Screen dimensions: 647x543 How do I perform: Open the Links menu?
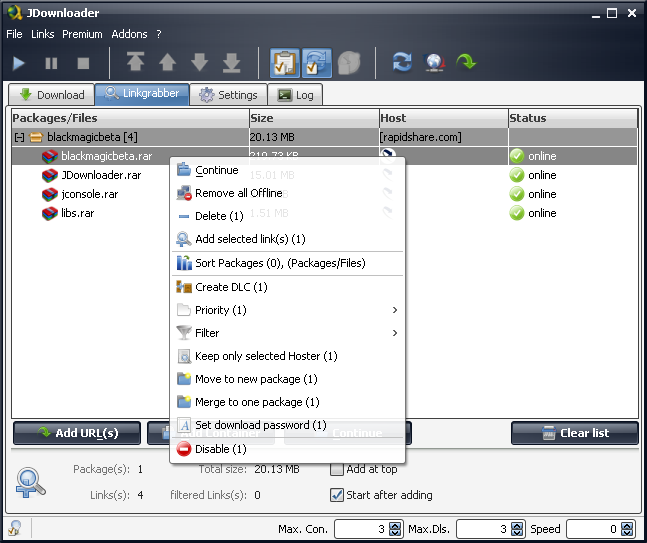43,34
